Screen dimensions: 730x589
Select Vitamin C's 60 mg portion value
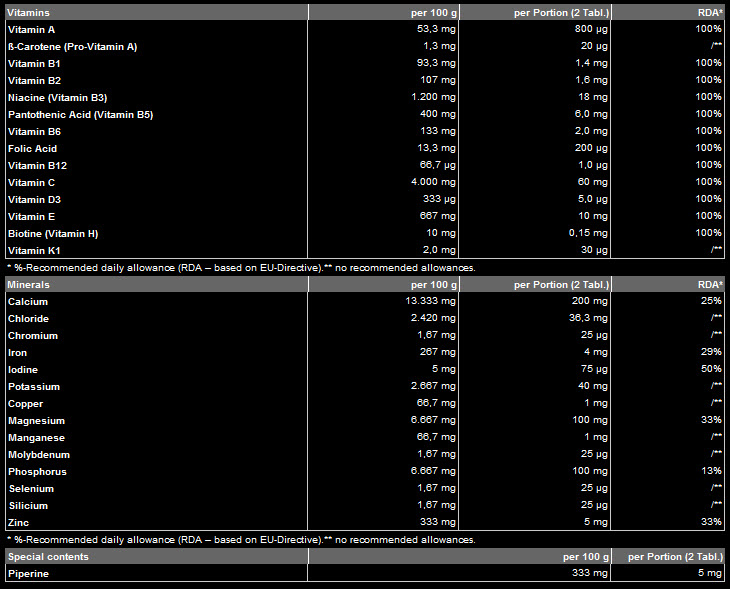click(593, 182)
